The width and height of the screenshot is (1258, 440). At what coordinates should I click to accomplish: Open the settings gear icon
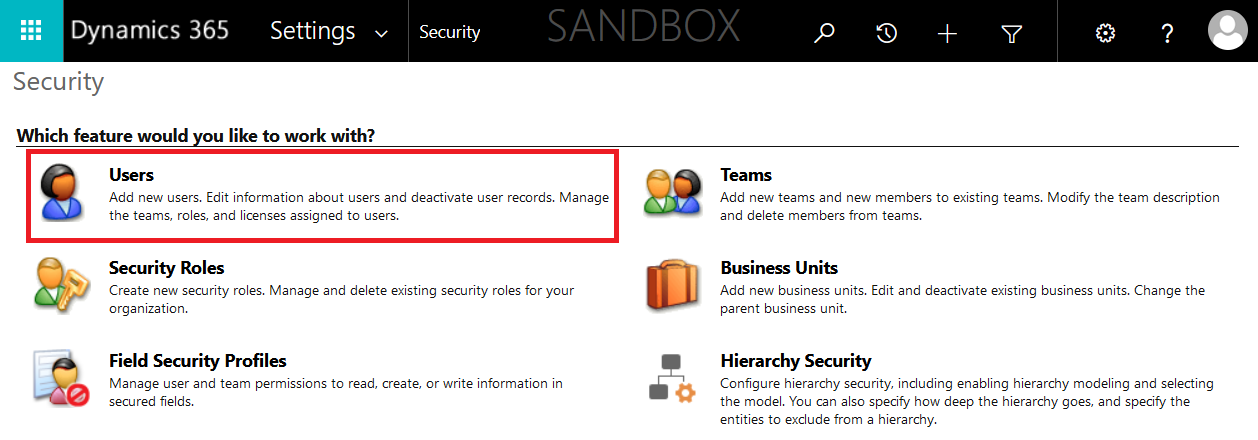[x=1105, y=33]
